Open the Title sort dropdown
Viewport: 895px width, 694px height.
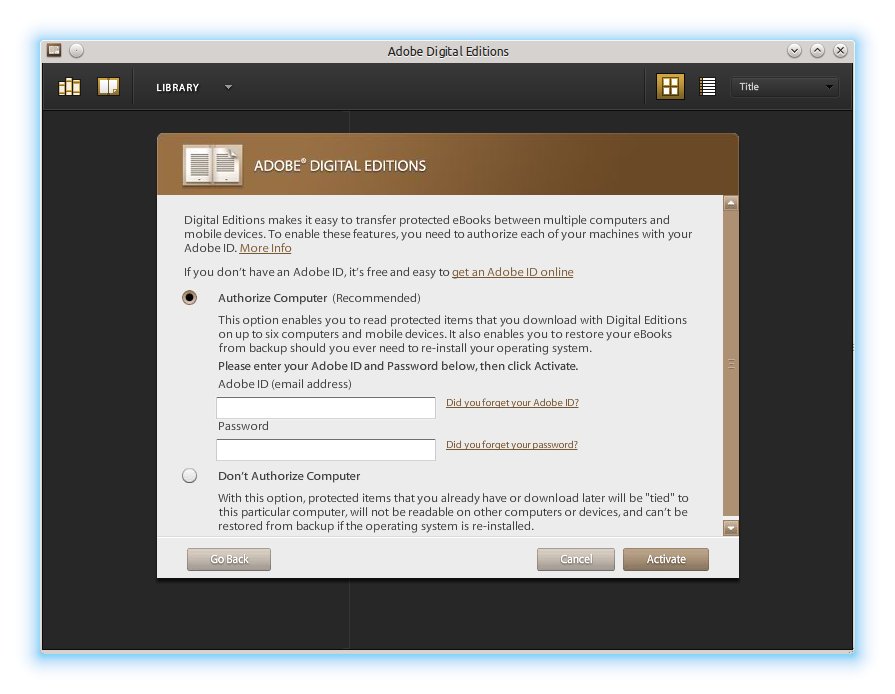click(x=785, y=87)
